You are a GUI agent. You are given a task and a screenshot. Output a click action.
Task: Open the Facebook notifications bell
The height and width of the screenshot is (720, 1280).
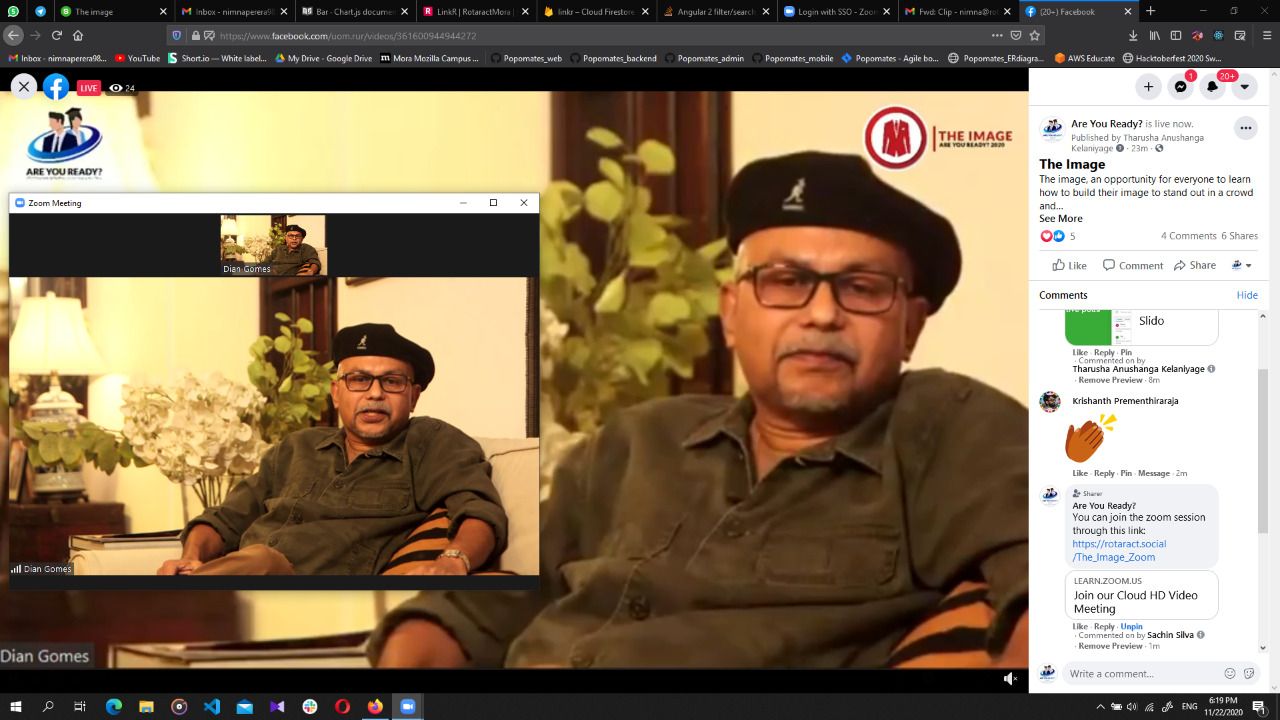pyautogui.click(x=1213, y=87)
